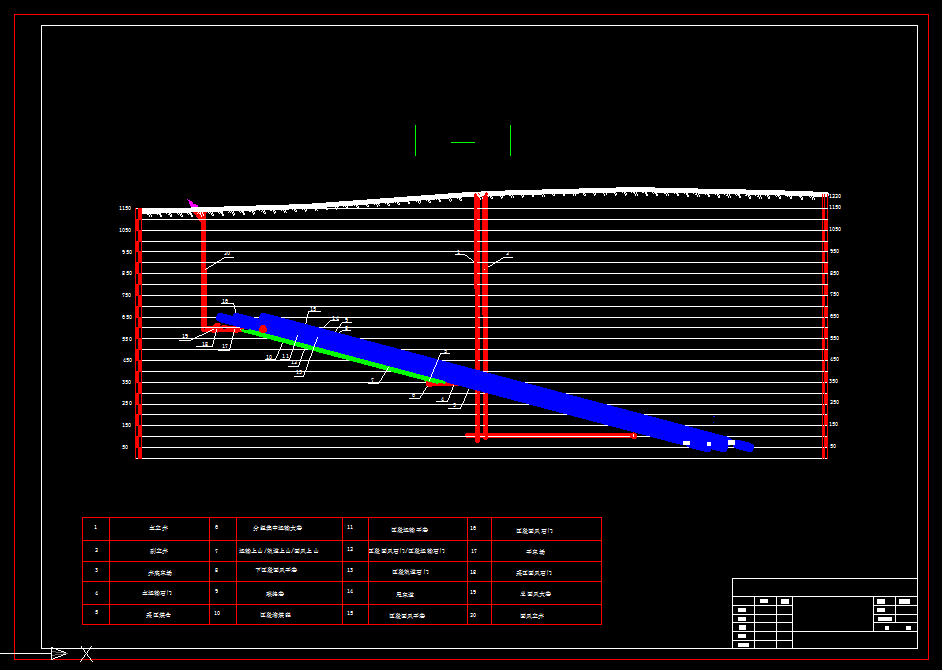Select the description cell next to legend number 7
Viewport: 942px width, 670px height.
[289, 551]
